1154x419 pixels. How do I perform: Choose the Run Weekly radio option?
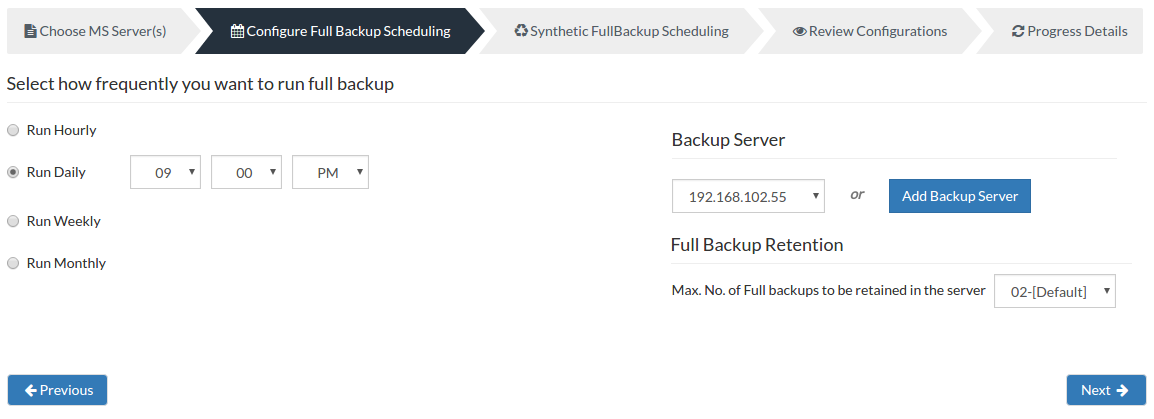13,221
